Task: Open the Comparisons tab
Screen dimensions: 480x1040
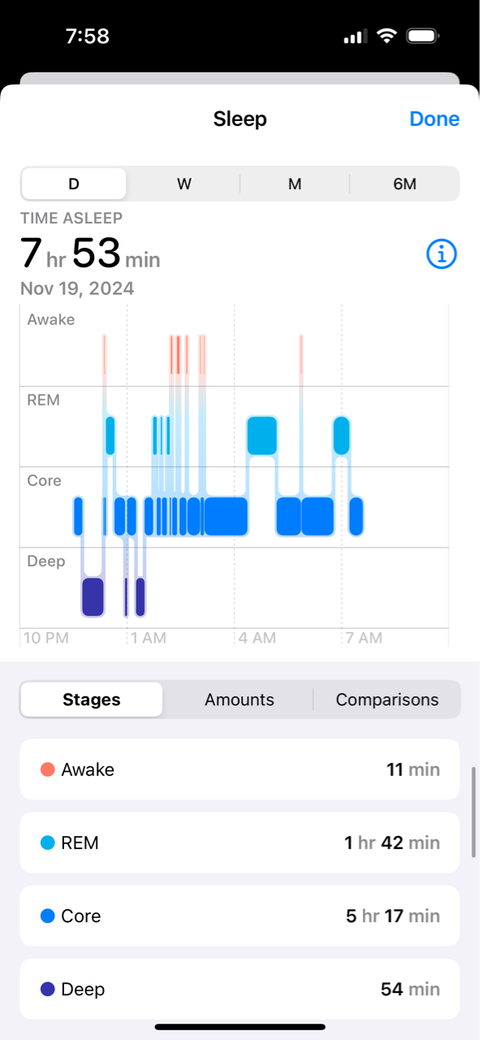Action: pos(387,699)
